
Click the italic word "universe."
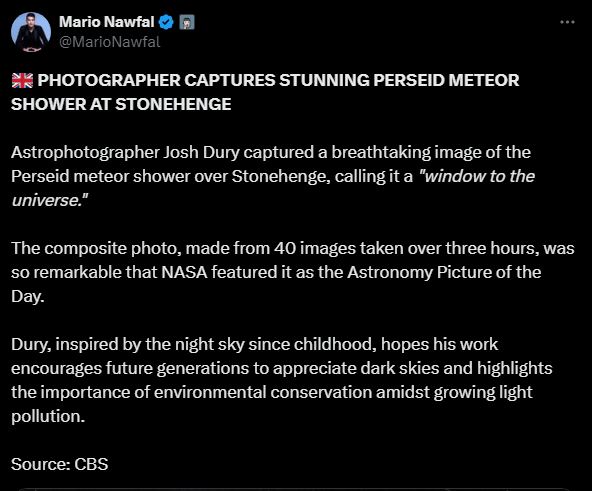tap(49, 200)
